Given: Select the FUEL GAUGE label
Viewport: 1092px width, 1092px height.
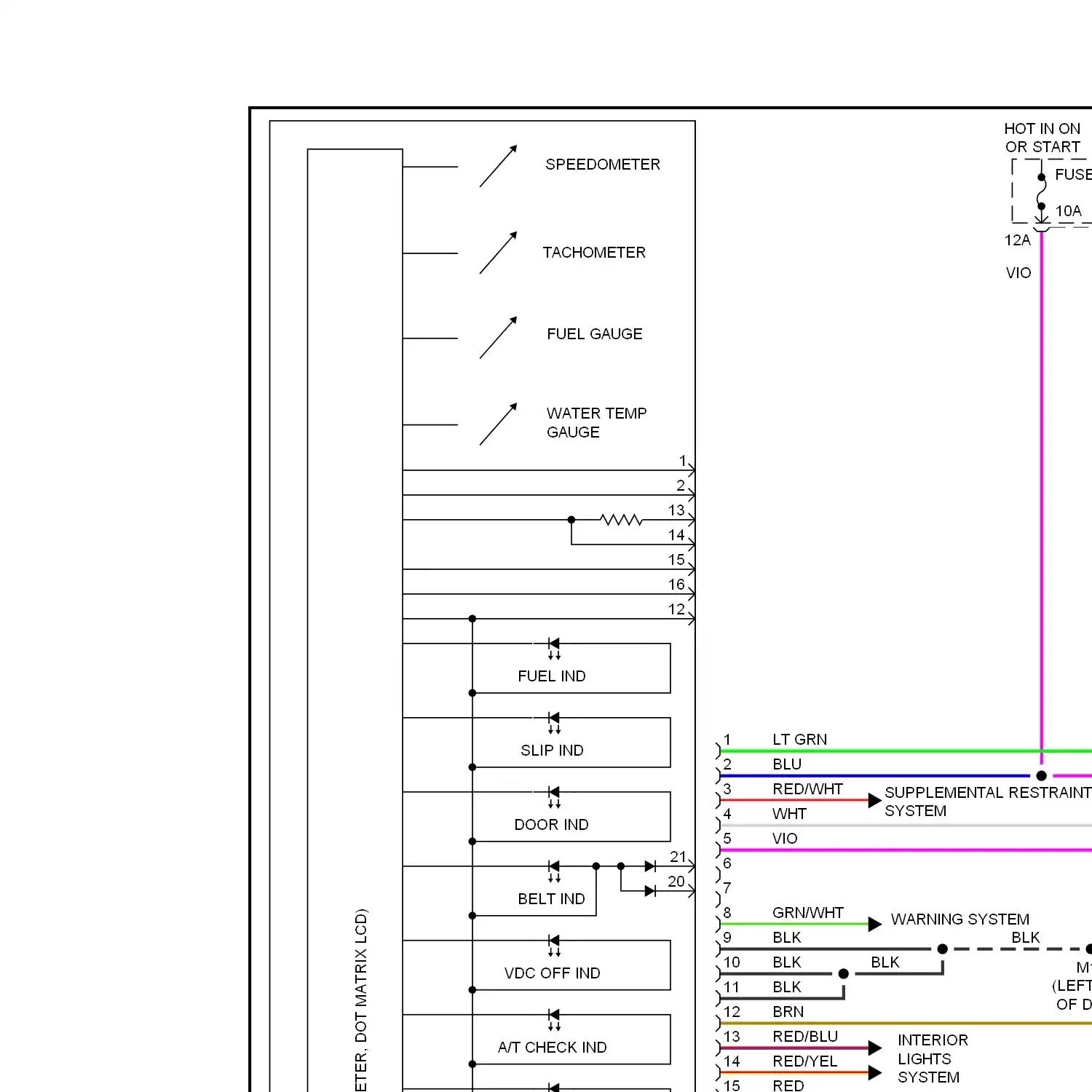Looking at the screenshot, I should pos(595,334).
